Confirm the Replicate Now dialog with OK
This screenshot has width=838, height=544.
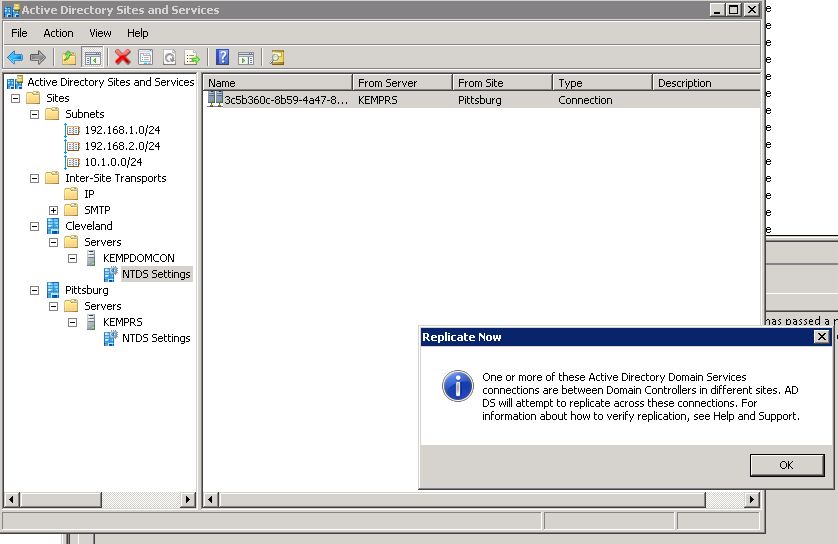(787, 465)
